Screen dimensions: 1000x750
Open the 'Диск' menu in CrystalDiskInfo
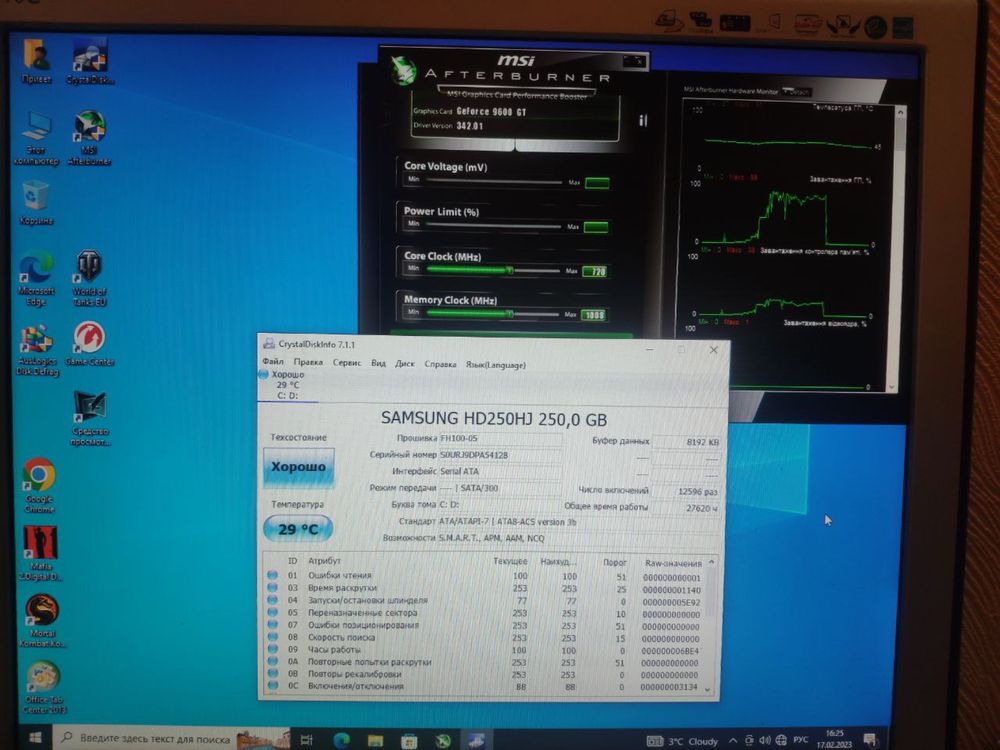tap(404, 364)
